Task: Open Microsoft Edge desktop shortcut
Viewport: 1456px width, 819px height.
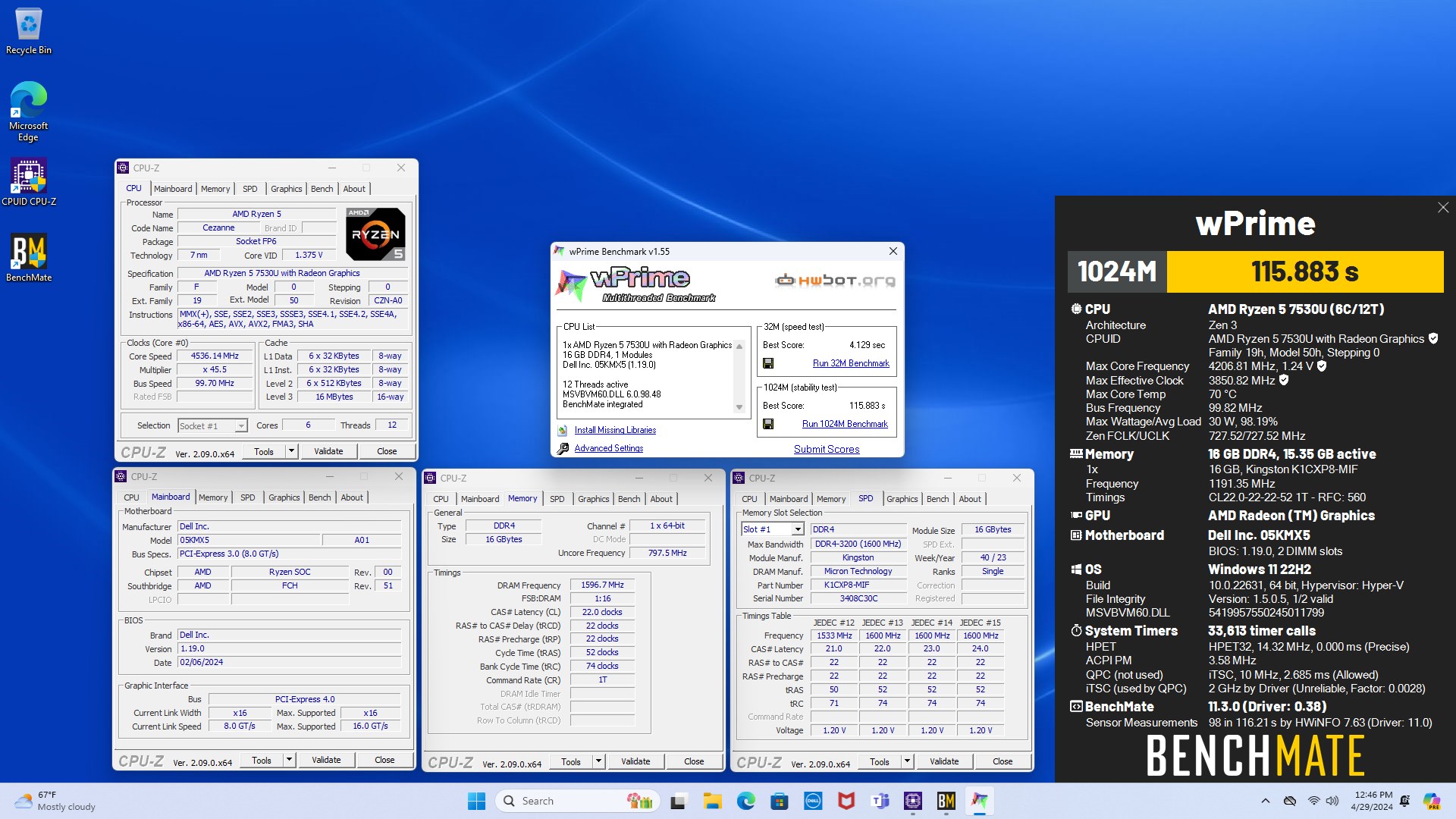Action: 29,111
